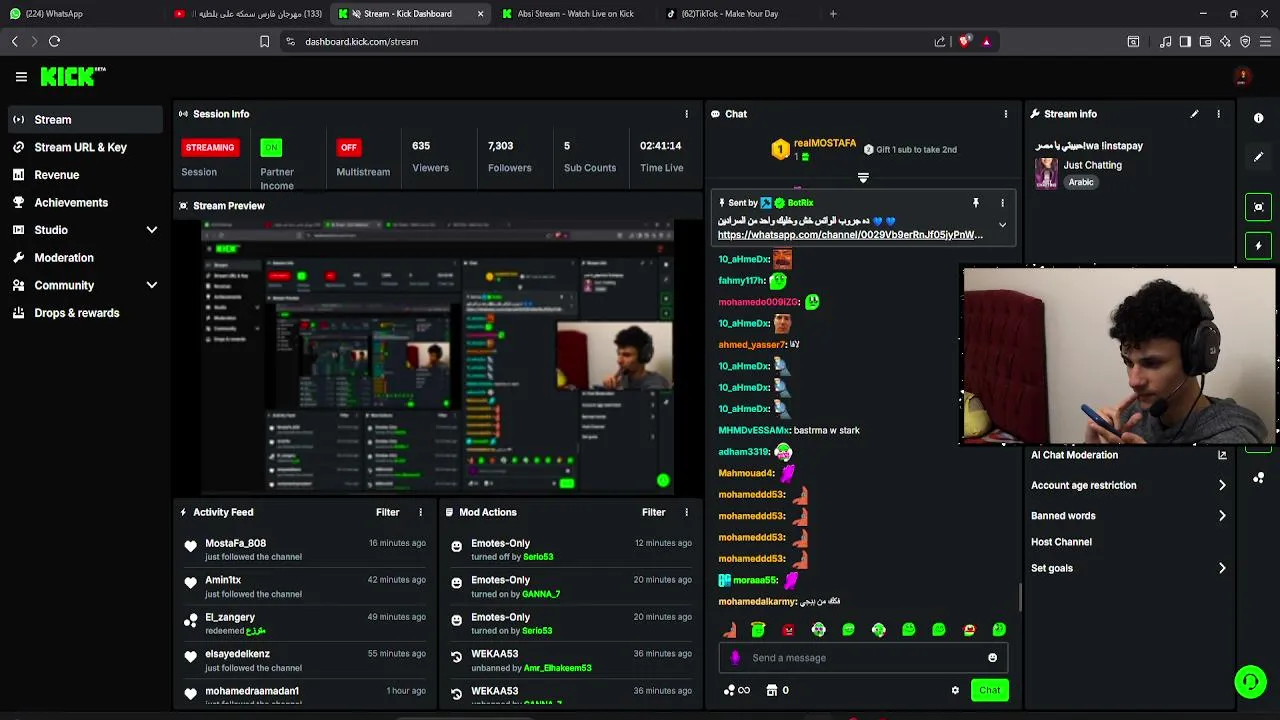
Task: Open AI Chat Moderation external link
Action: (x=1222, y=455)
